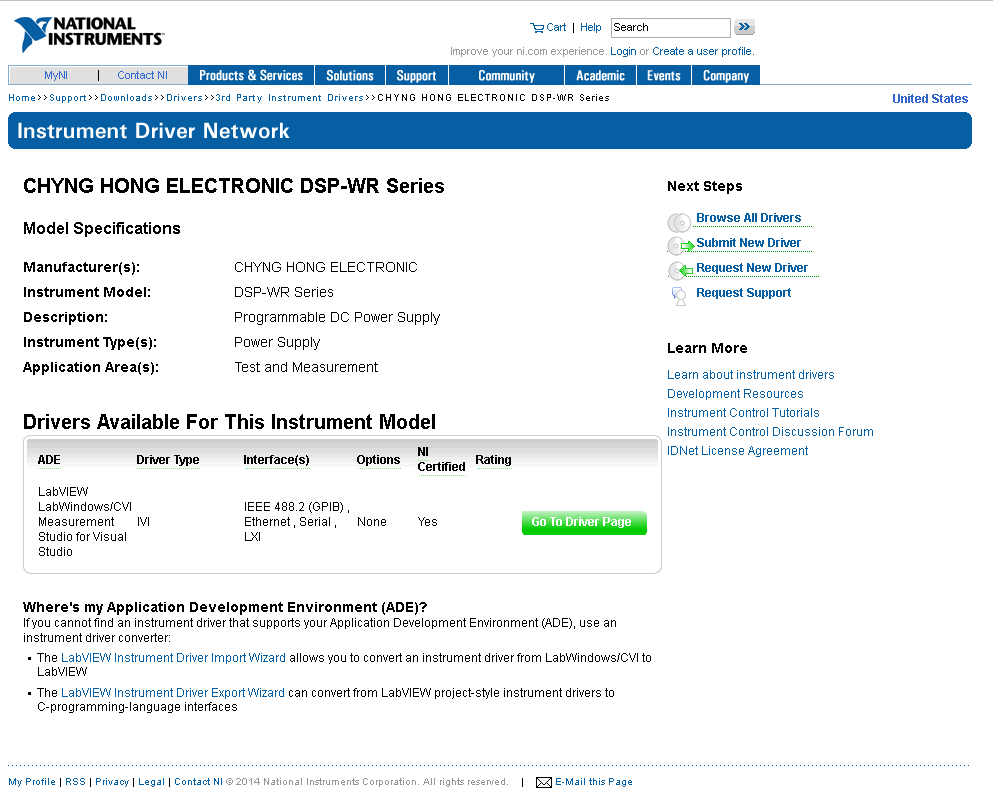Click the Request Support icon
The width and height of the screenshot is (993, 806).
pyautogui.click(x=679, y=296)
